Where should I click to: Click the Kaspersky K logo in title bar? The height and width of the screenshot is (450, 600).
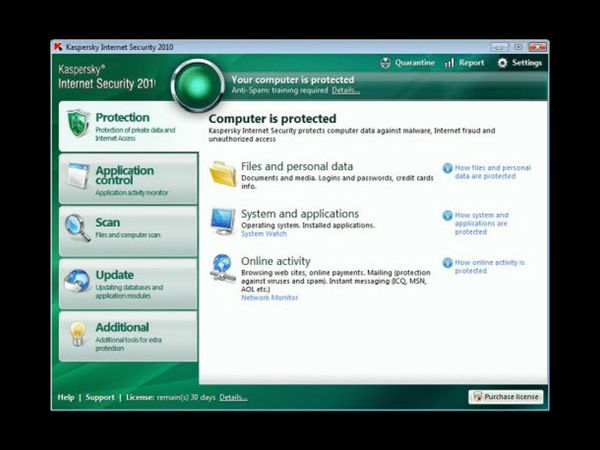(58, 47)
